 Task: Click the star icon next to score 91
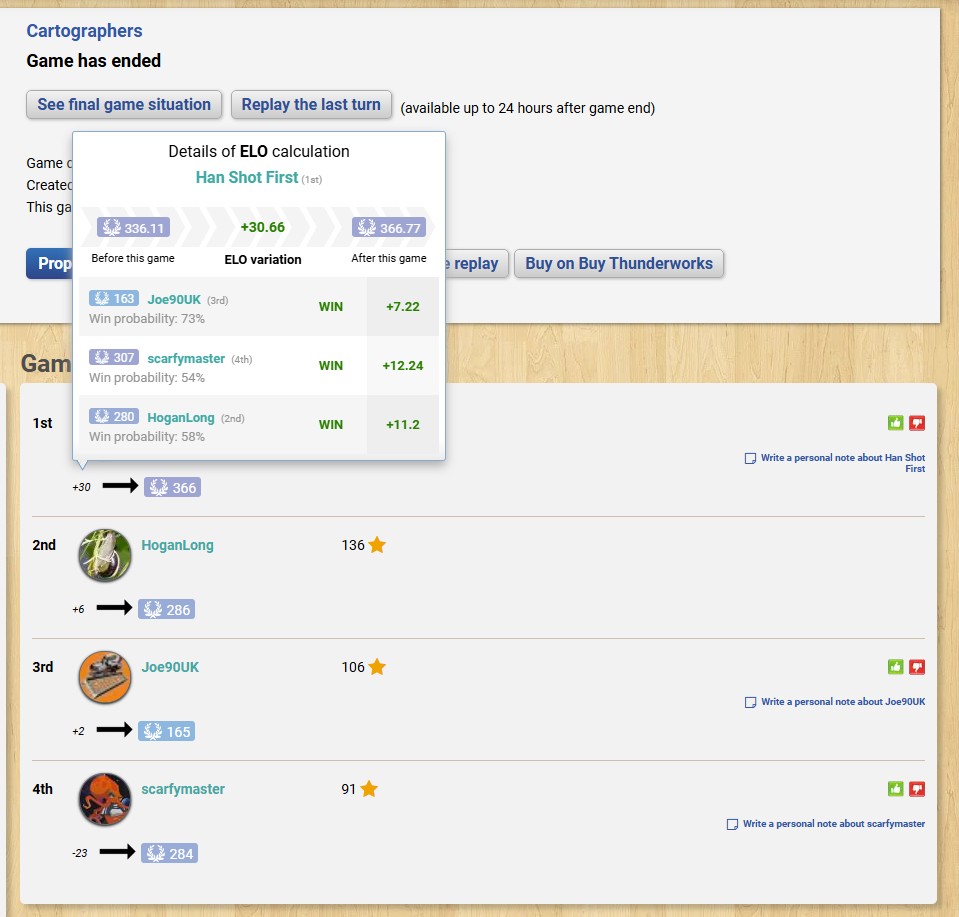(x=369, y=789)
